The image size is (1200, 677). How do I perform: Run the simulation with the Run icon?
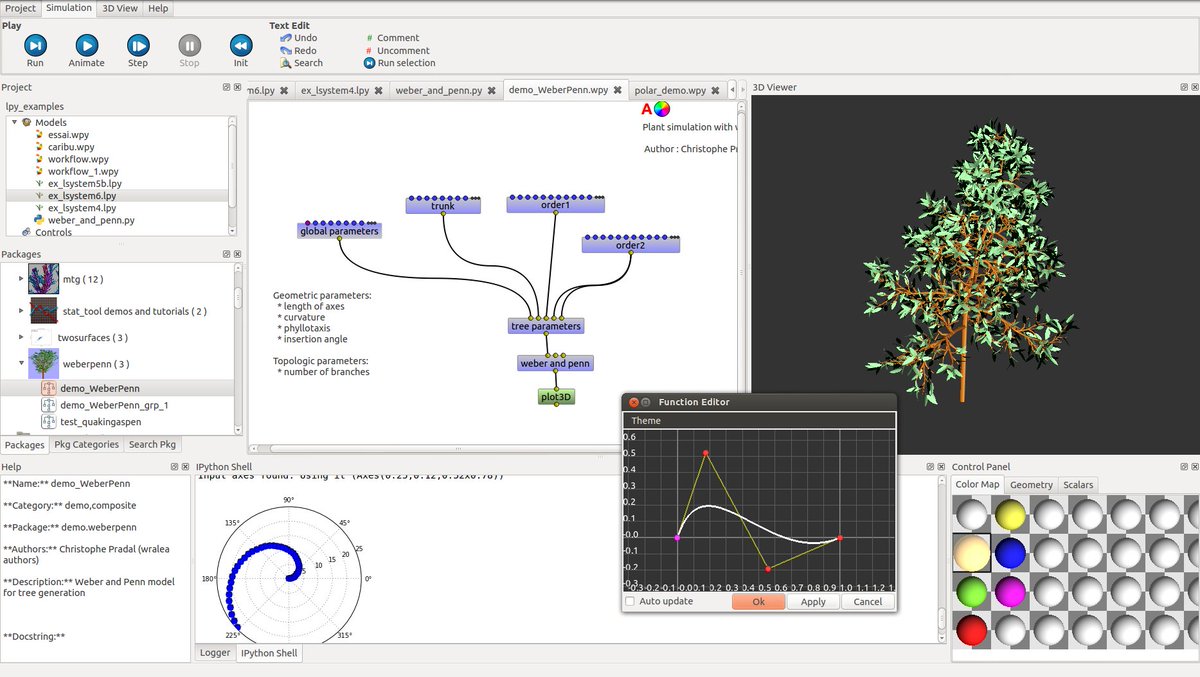click(x=35, y=44)
